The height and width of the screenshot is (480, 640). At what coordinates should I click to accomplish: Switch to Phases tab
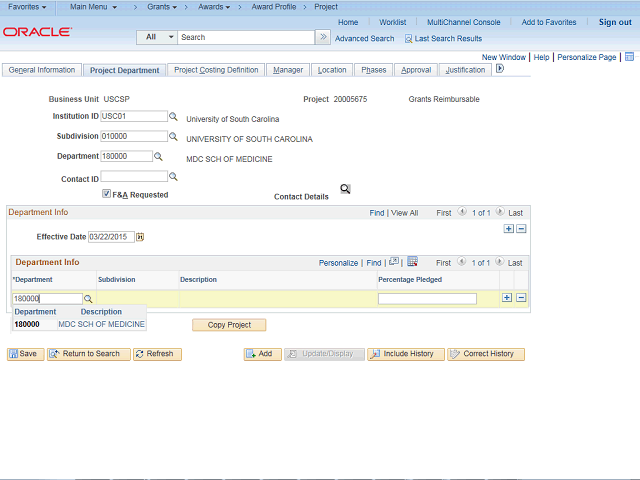point(373,70)
